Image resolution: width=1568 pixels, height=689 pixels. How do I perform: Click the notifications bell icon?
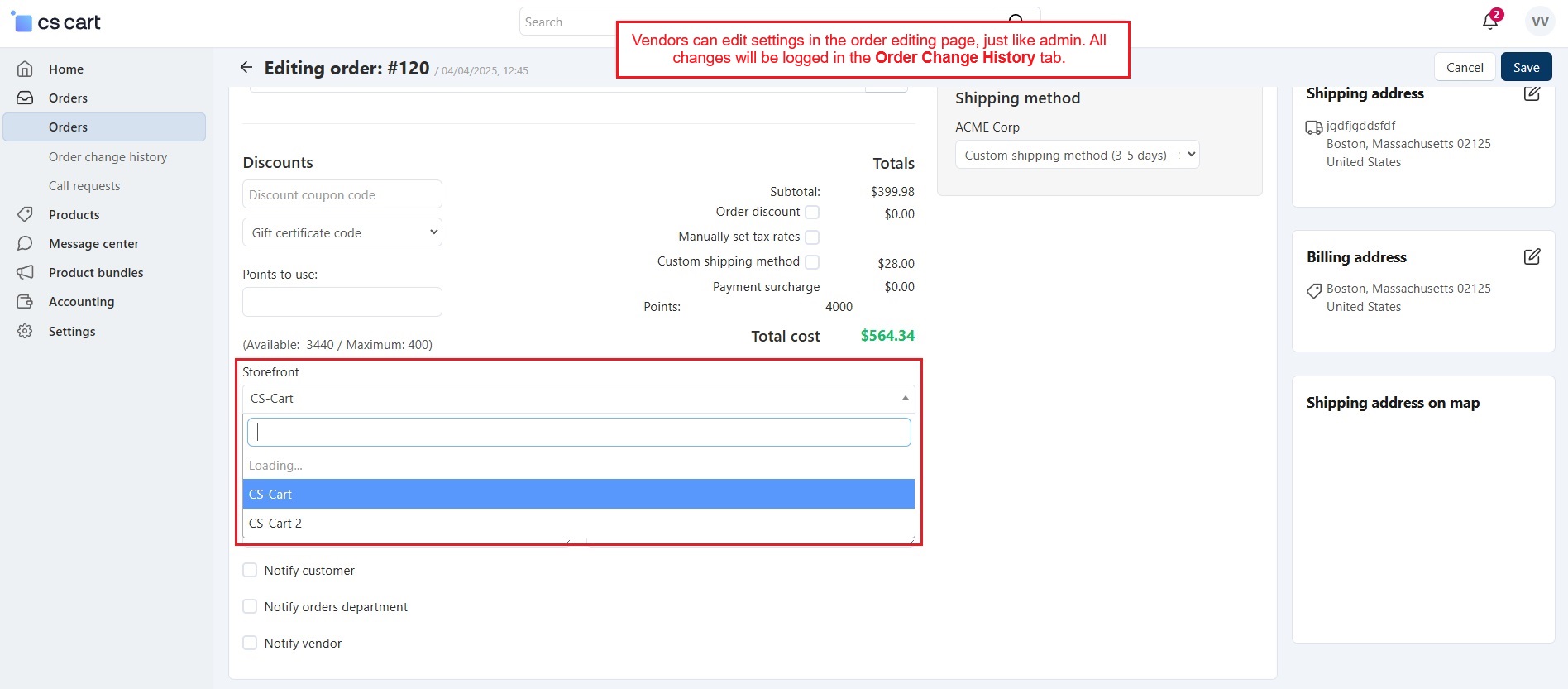coord(1489,22)
